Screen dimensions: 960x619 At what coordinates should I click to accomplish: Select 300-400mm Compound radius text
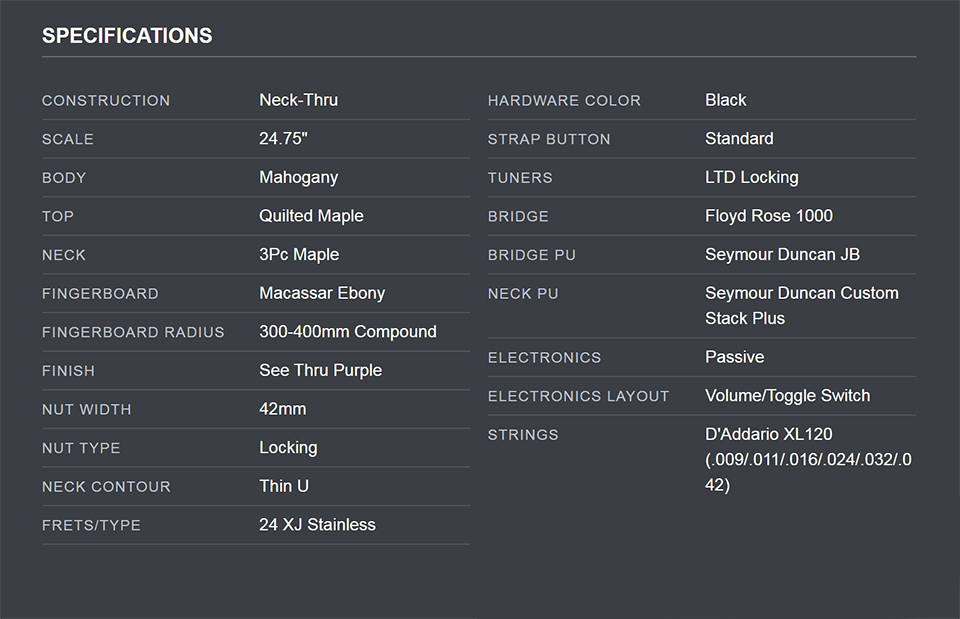[347, 332]
